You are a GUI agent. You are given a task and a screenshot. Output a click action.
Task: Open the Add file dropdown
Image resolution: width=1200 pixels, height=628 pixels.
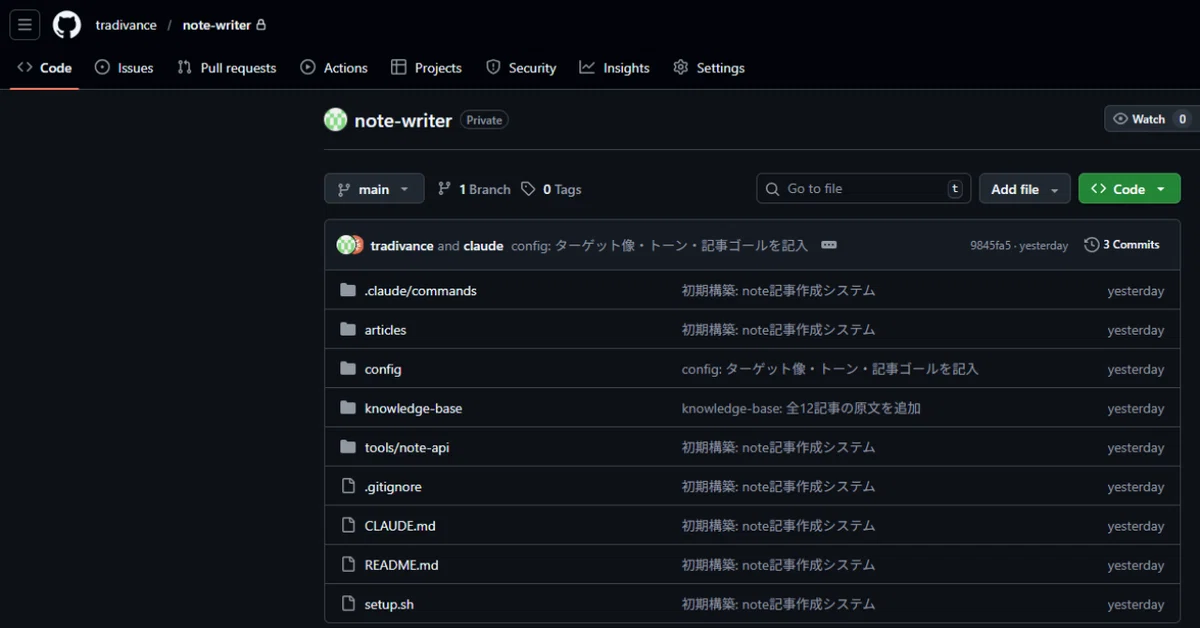click(1025, 189)
